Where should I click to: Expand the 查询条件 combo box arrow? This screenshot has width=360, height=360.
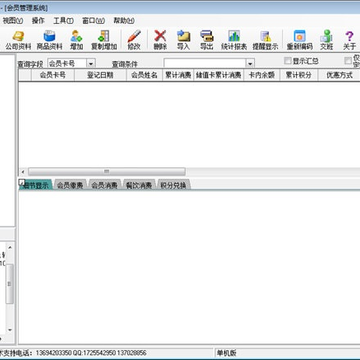[250, 63]
